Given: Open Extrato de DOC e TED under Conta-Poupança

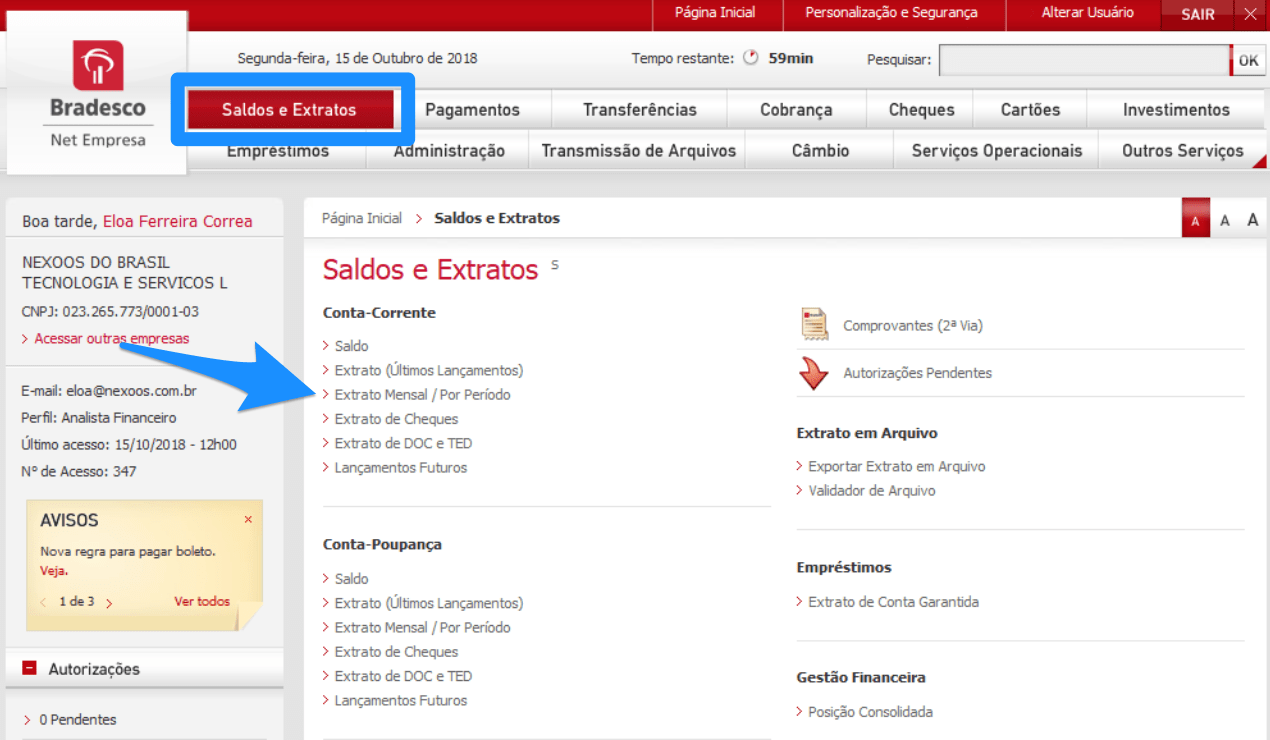Looking at the screenshot, I should (403, 676).
